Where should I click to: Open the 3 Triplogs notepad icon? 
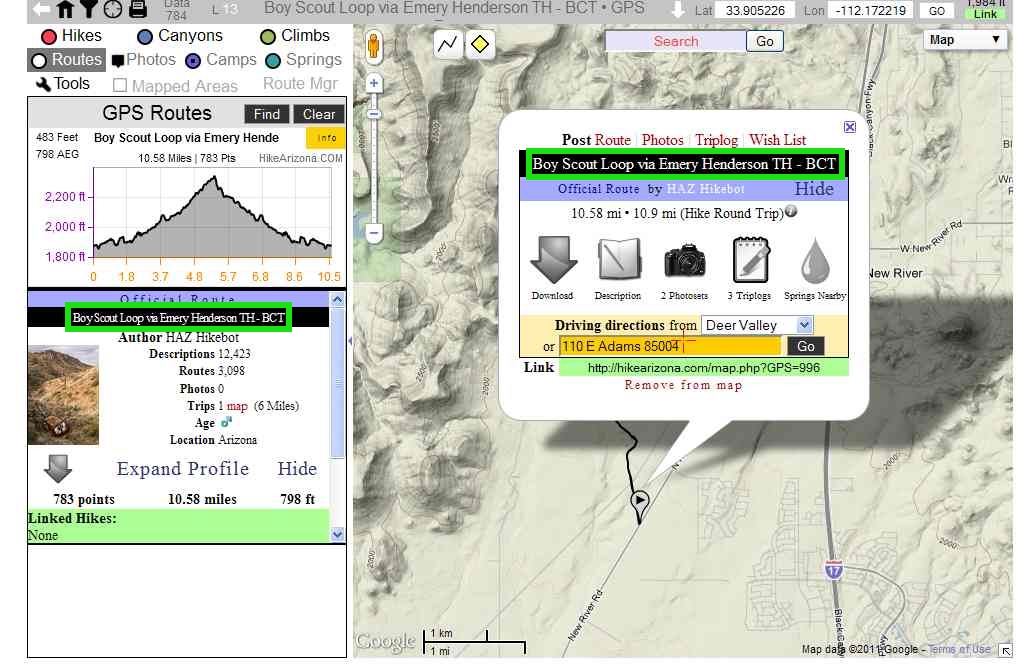749,262
